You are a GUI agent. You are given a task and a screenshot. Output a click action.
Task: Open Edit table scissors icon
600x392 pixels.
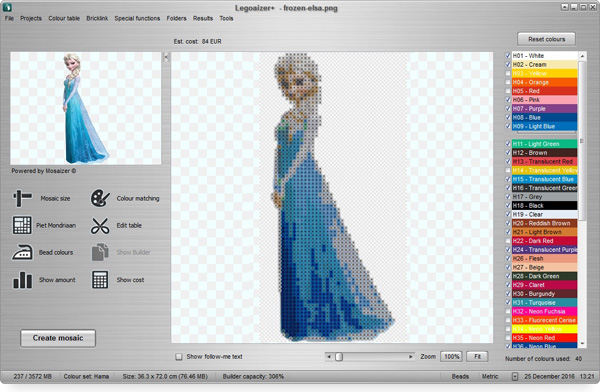pyautogui.click(x=100, y=225)
